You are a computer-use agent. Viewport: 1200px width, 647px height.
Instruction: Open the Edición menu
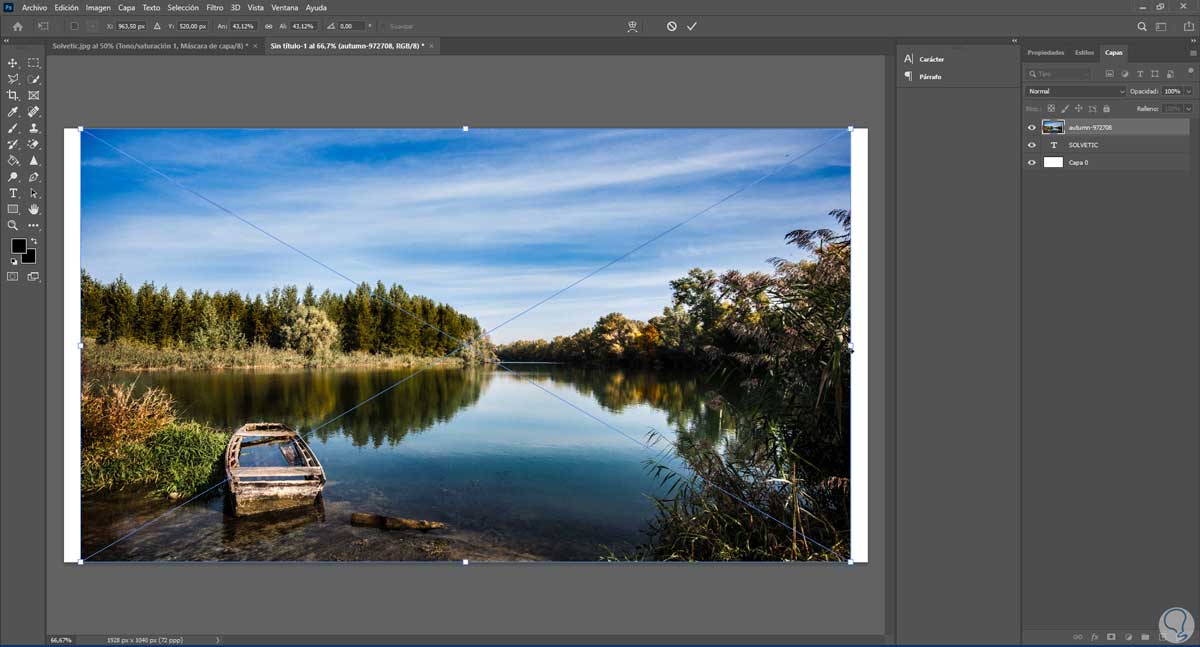[x=67, y=7]
